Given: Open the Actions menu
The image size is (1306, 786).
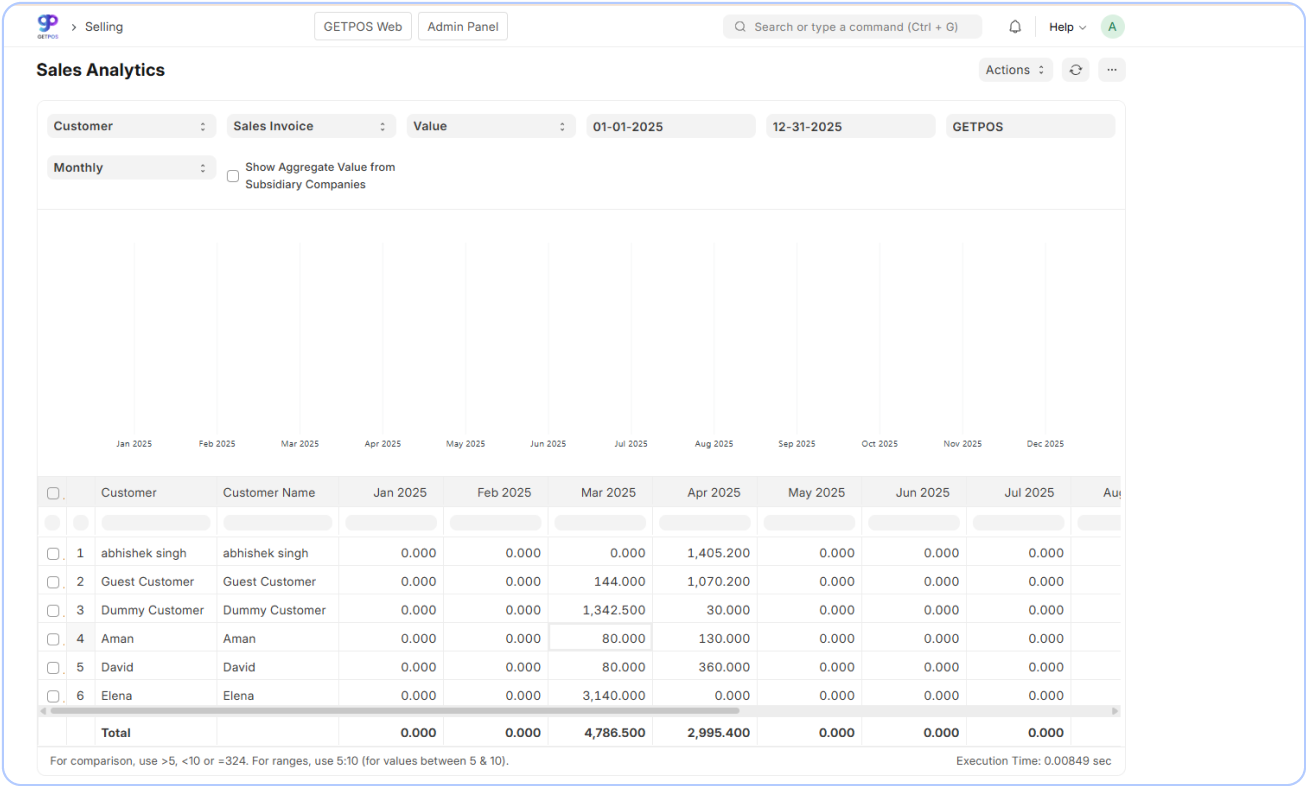Looking at the screenshot, I should (1015, 70).
